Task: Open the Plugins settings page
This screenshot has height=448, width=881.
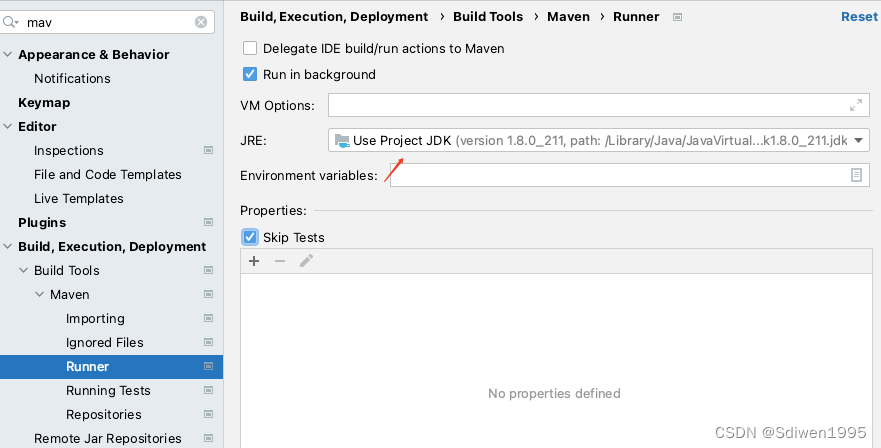Action: click(42, 223)
